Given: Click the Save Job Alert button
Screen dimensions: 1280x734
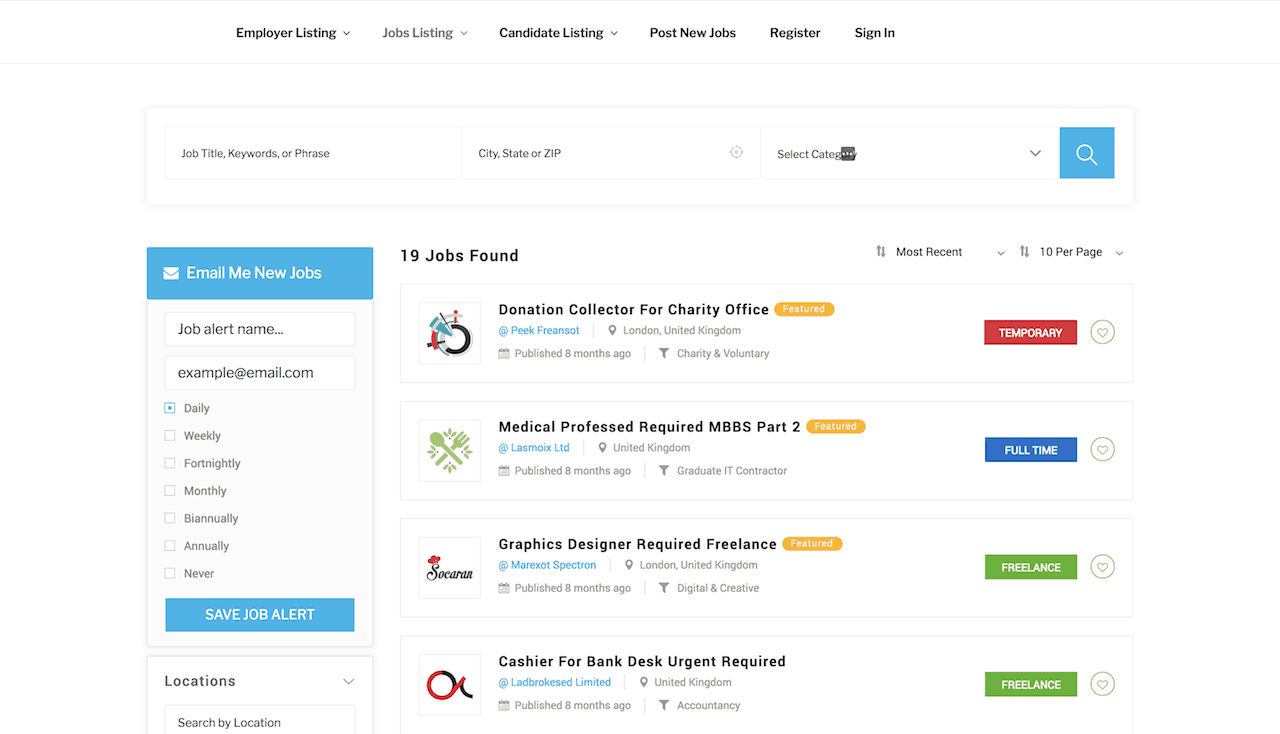Looking at the screenshot, I should (259, 614).
